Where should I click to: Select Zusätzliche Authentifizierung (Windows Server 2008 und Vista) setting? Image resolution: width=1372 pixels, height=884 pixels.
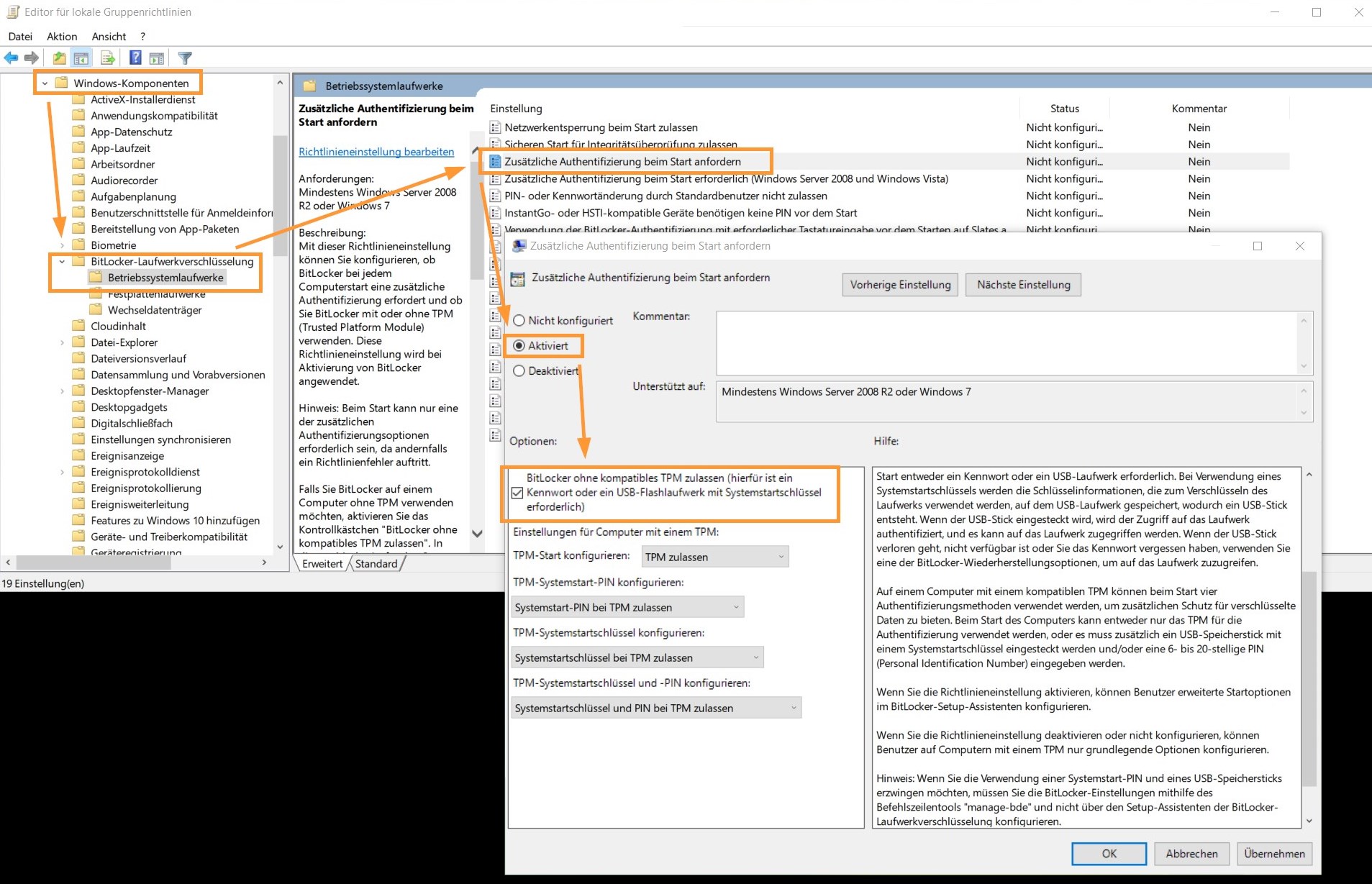coord(726,178)
